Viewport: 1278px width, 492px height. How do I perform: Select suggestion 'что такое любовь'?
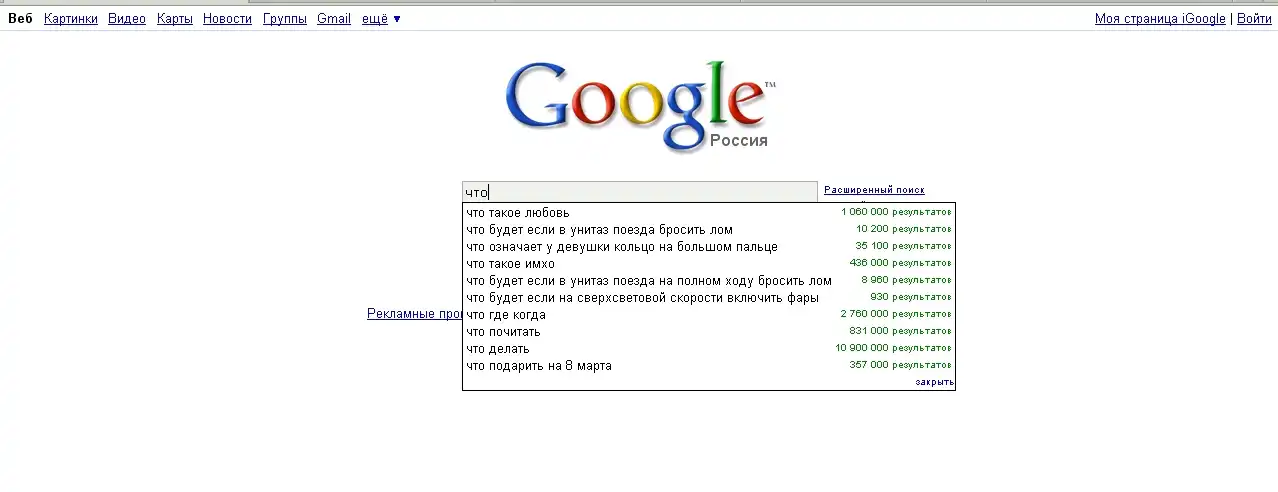click(x=518, y=212)
